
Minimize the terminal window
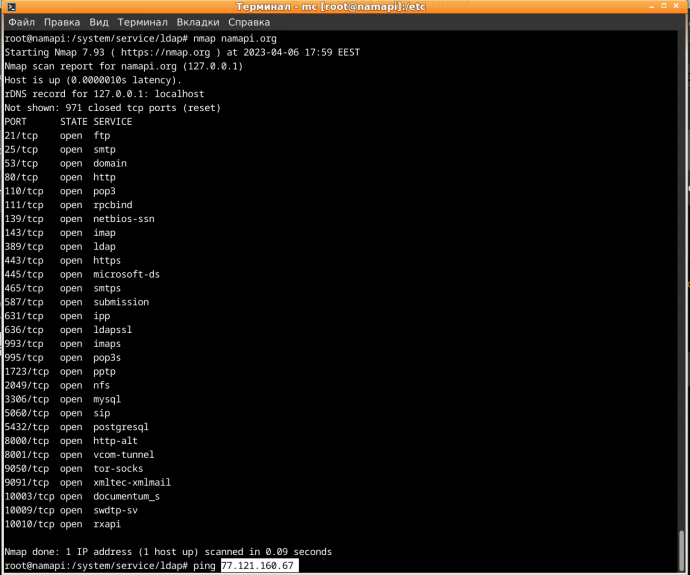[x=651, y=6]
